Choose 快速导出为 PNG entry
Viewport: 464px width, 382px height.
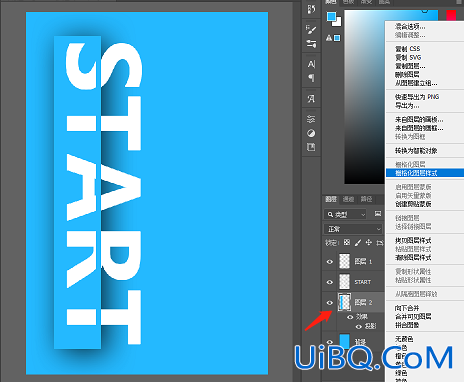point(417,97)
